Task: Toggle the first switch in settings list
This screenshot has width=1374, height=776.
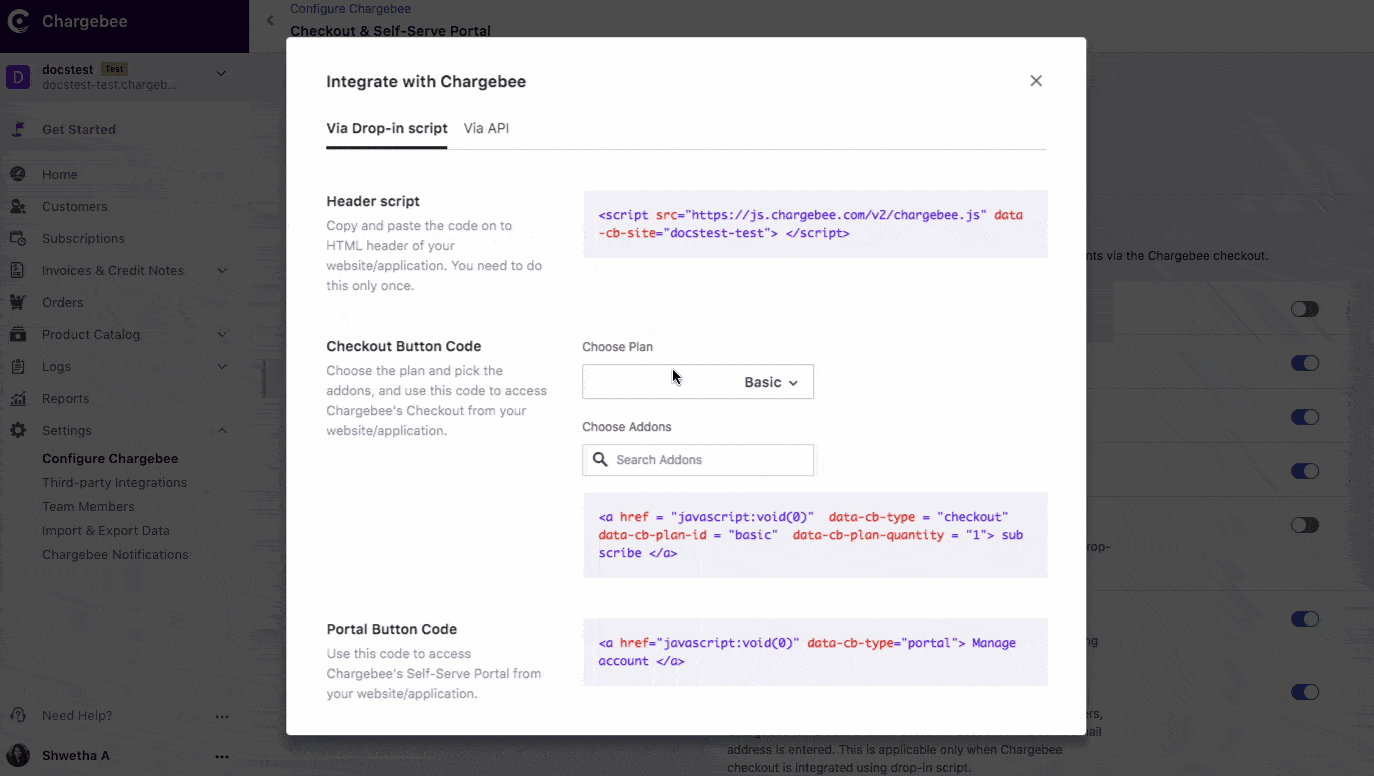Action: pos(1304,310)
